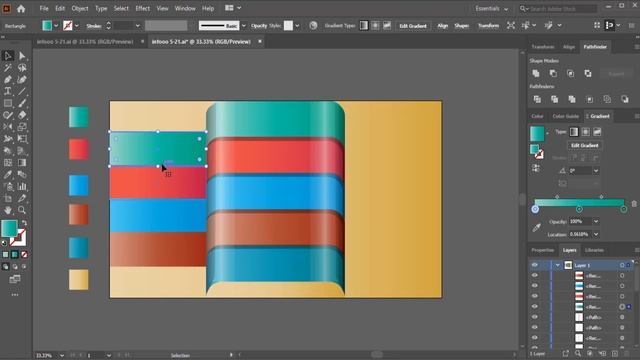Click the first Shape Modes icon, Unite

(x=536, y=73)
